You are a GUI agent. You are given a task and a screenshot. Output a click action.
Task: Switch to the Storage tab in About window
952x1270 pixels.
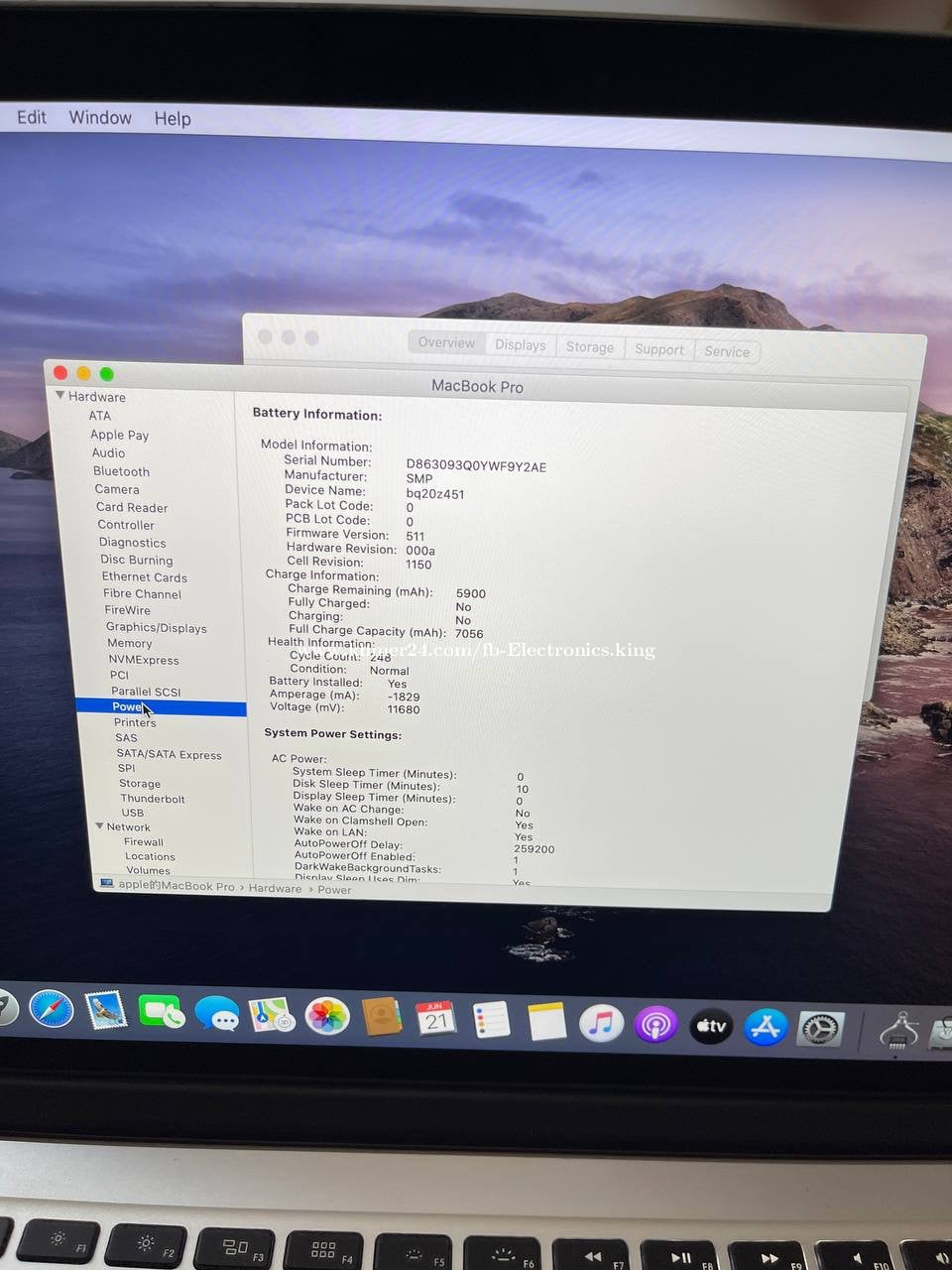[590, 346]
